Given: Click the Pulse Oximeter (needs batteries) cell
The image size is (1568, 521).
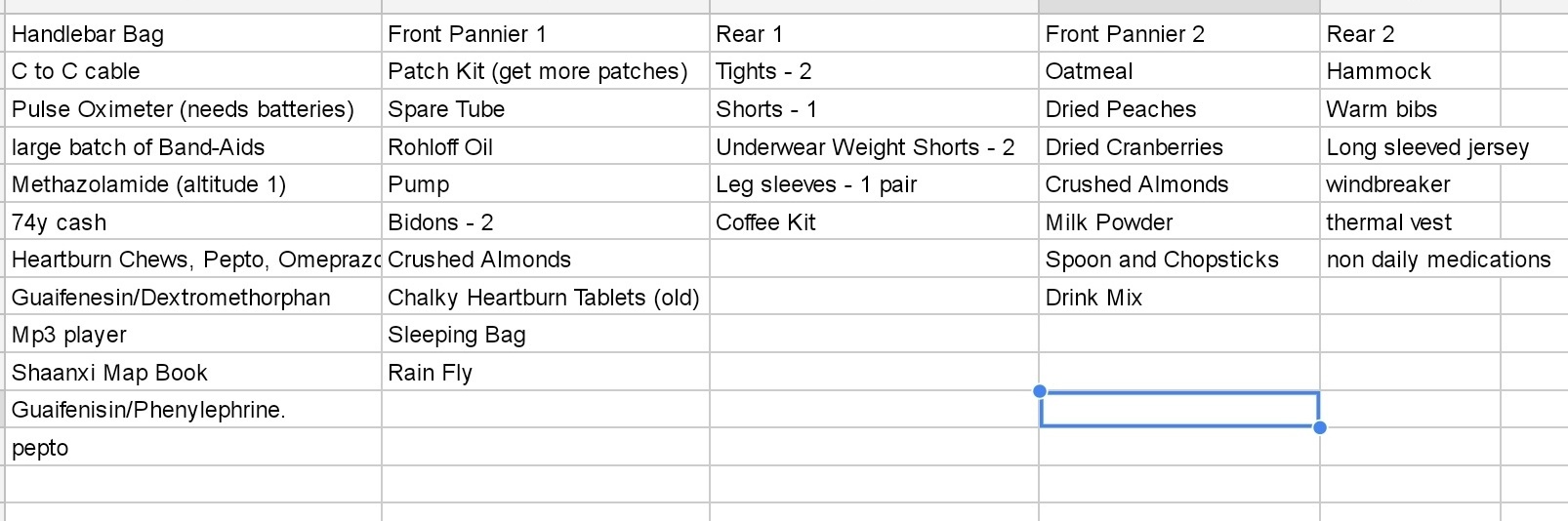Looking at the screenshot, I should tap(193, 109).
